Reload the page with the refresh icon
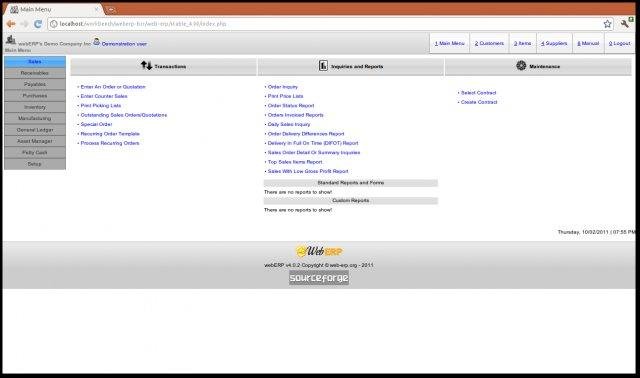 point(38,24)
